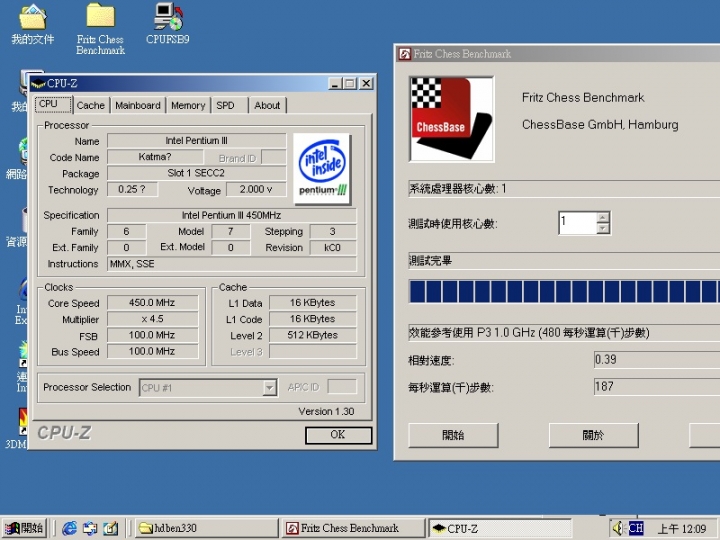Click the 2.000 v voltage value

[256, 189]
